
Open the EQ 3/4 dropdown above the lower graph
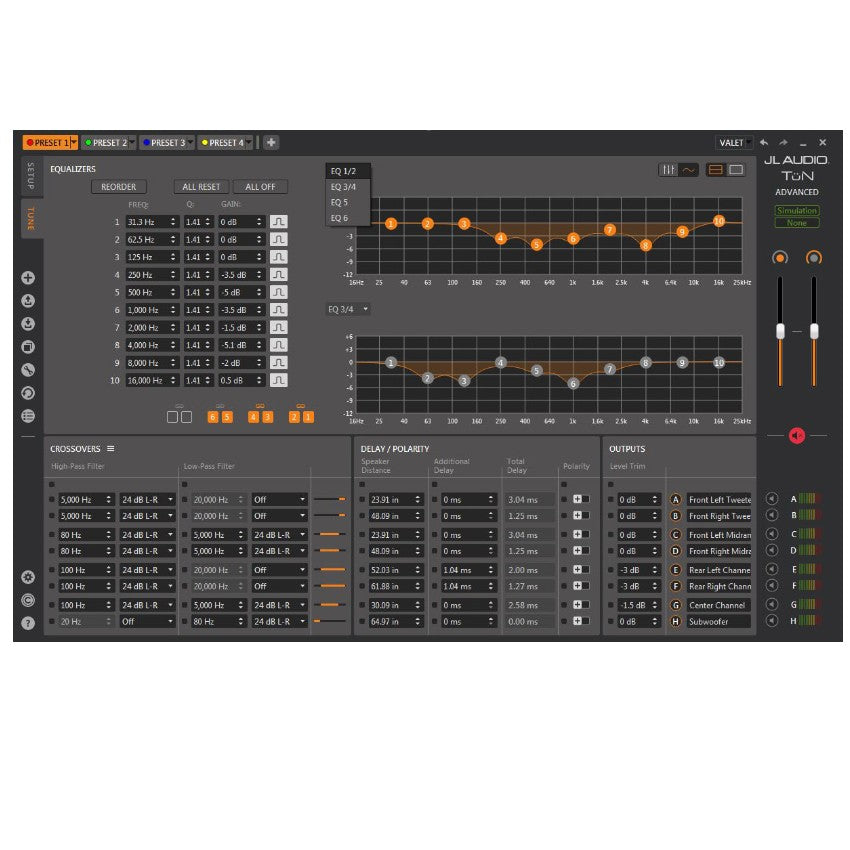point(348,309)
